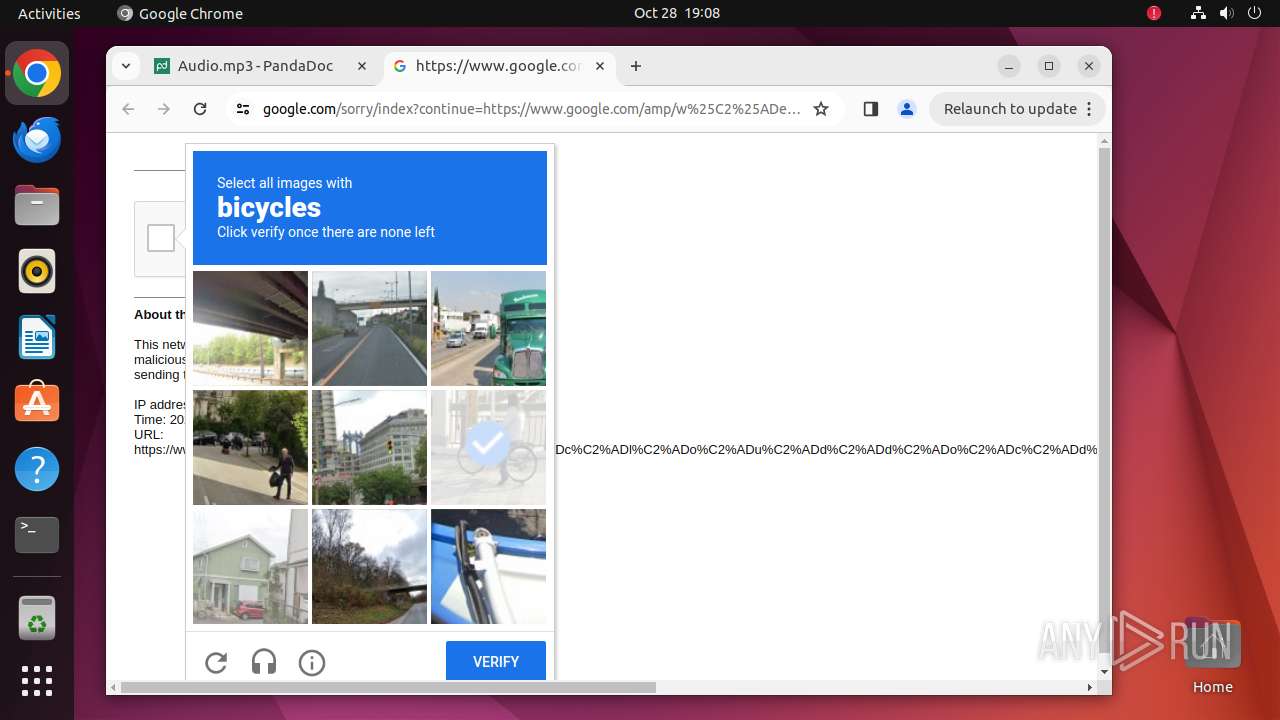Switch to the Audio.mp3 - PandaDoc tab
Screen dimensions: 1280x720
click(x=262, y=66)
